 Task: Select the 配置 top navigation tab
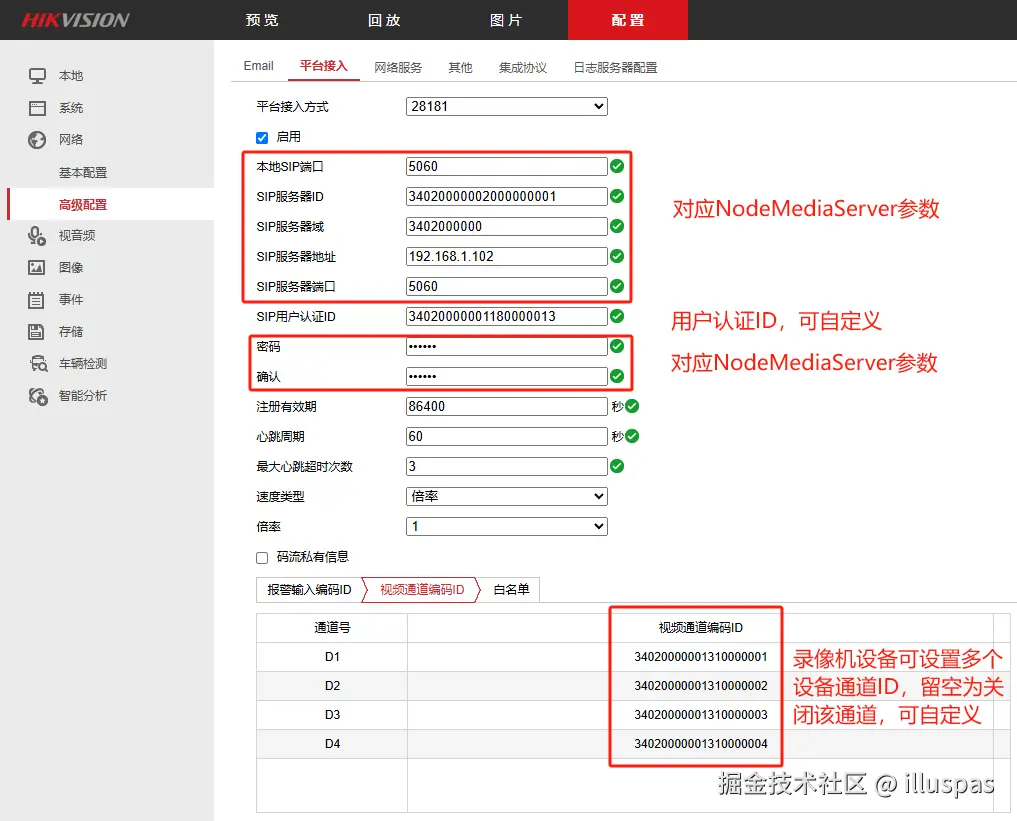pos(628,20)
